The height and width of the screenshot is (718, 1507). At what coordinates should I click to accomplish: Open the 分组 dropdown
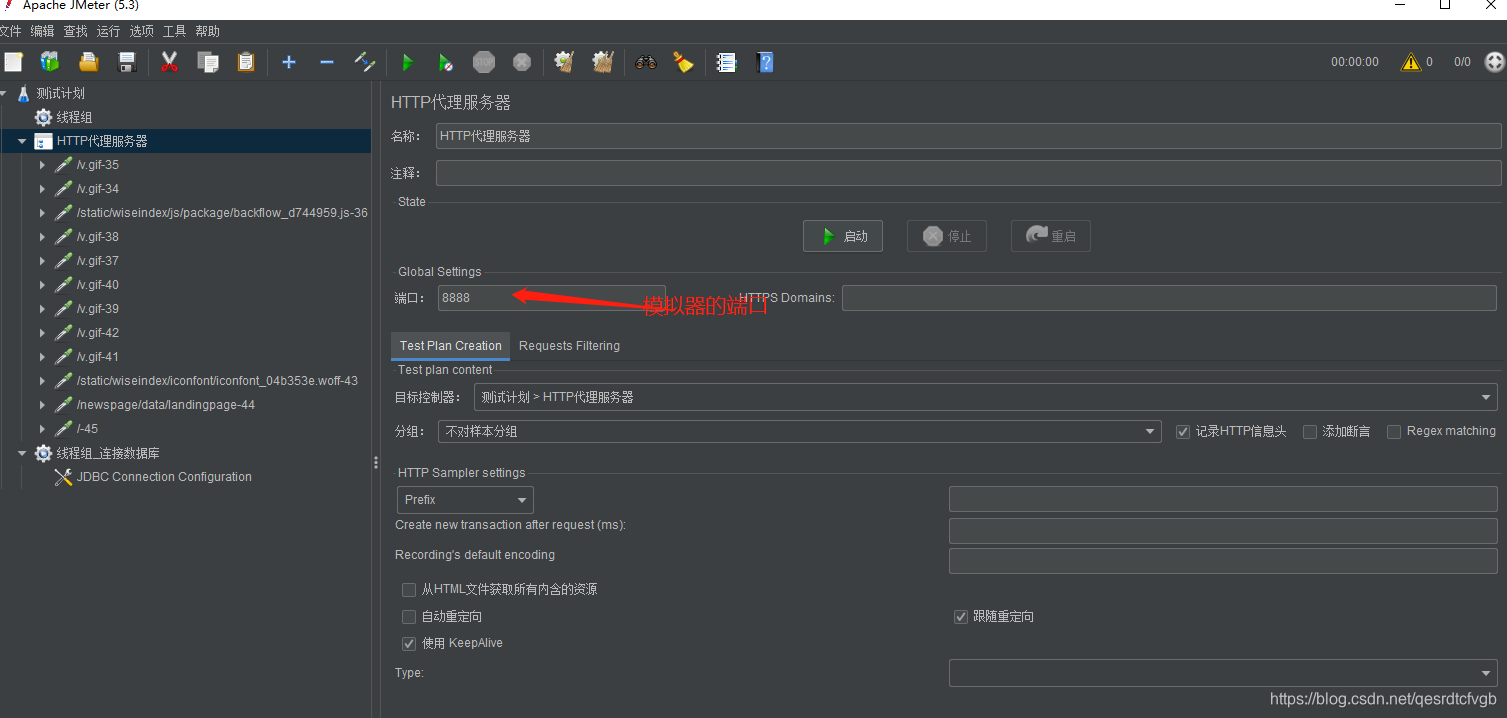click(800, 432)
